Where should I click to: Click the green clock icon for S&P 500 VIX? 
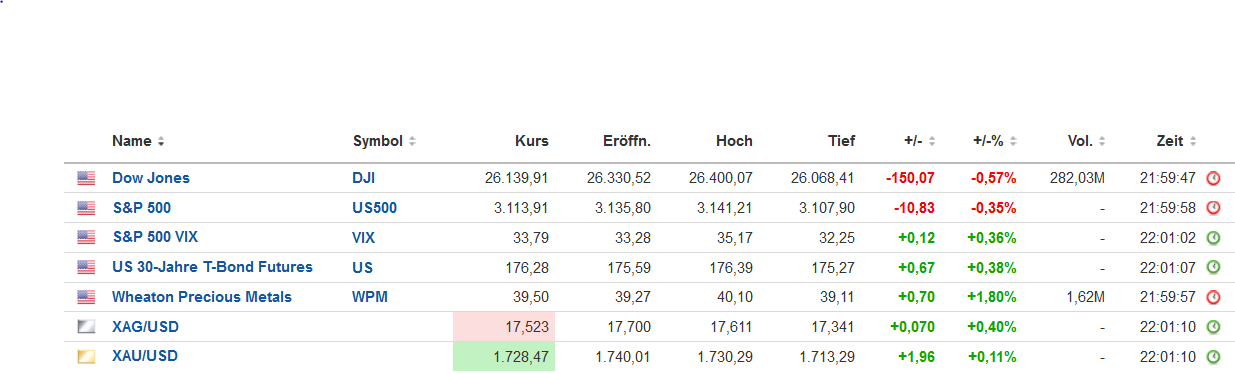click(x=1213, y=238)
